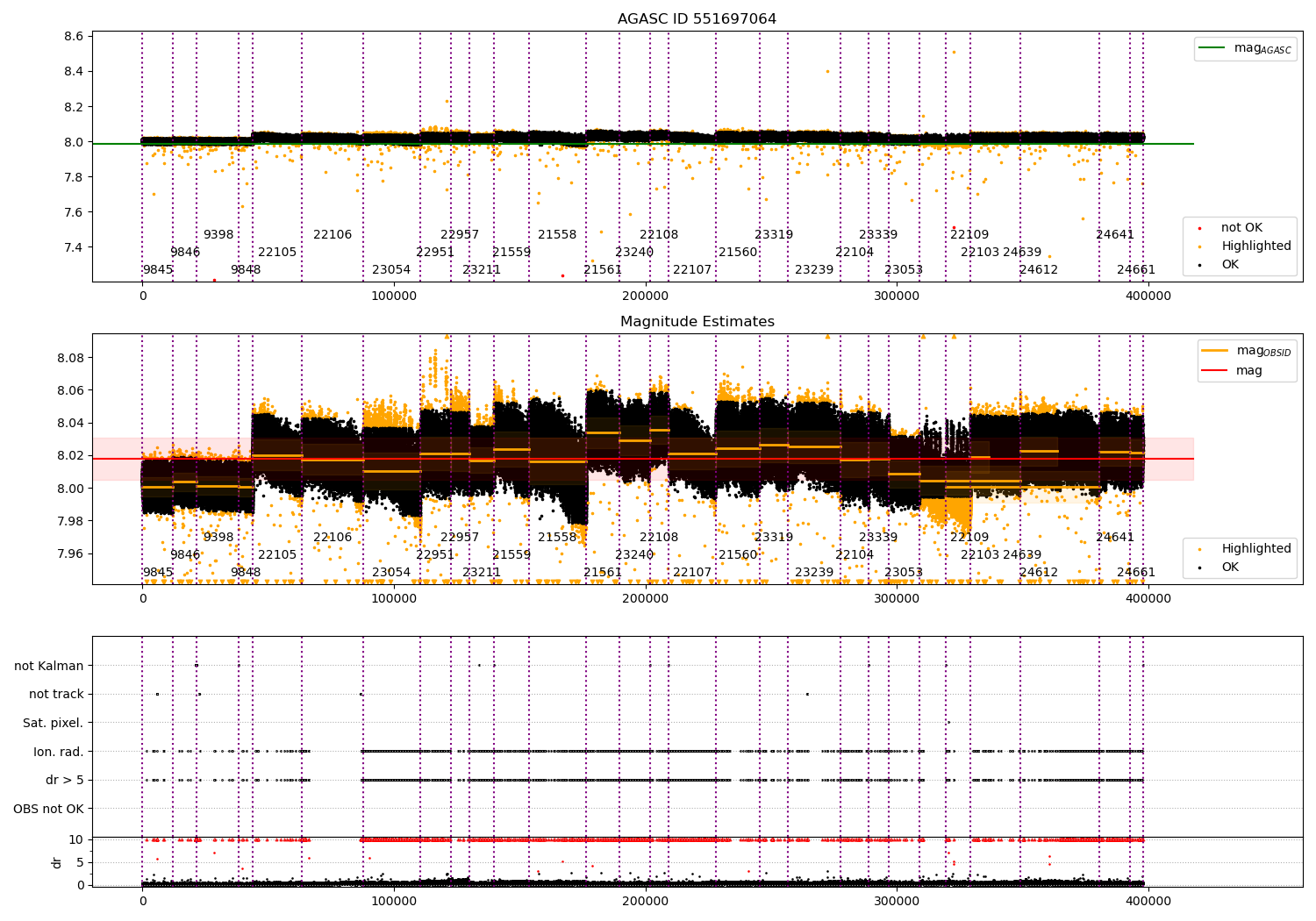This screenshot has height=921, width=1316.
Task: Click the 'OBS not OK' axis label
Action: (x=49, y=809)
